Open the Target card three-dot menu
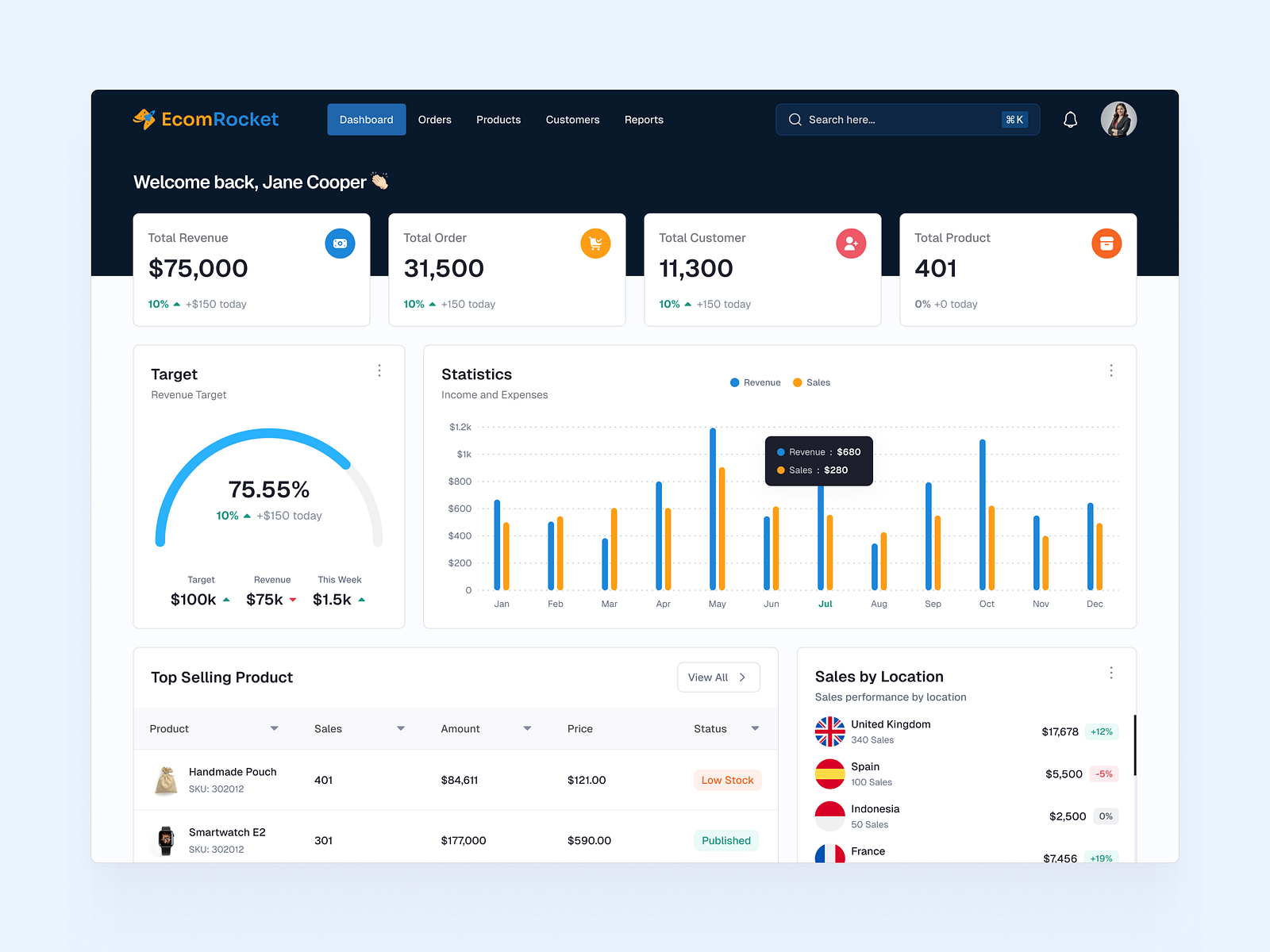Screen dimensions: 1270x952 point(379,370)
